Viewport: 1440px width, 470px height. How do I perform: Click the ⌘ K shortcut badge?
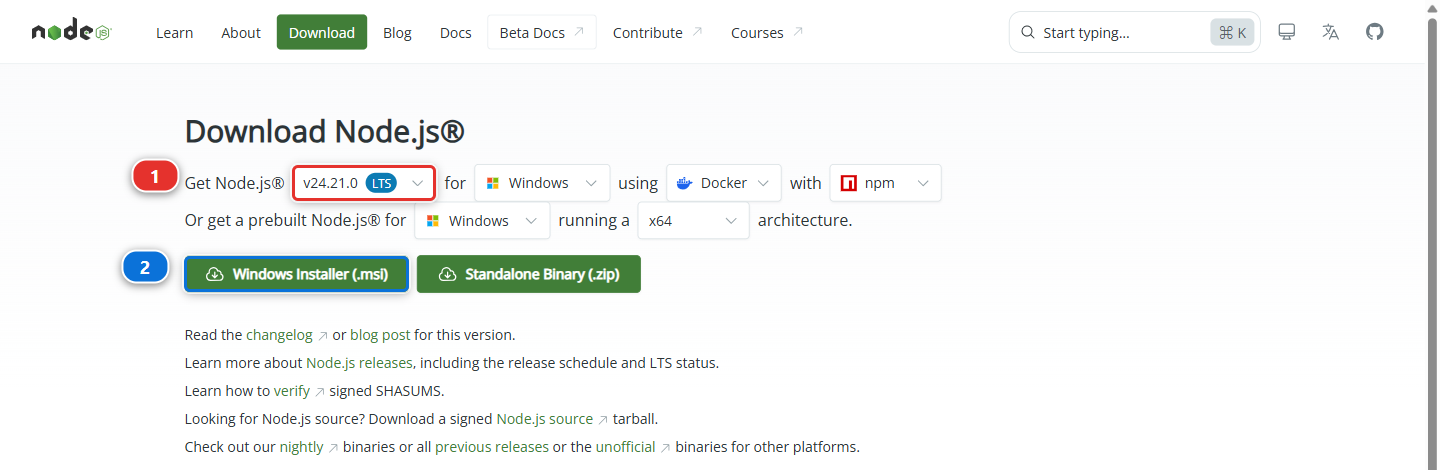[x=1232, y=33]
